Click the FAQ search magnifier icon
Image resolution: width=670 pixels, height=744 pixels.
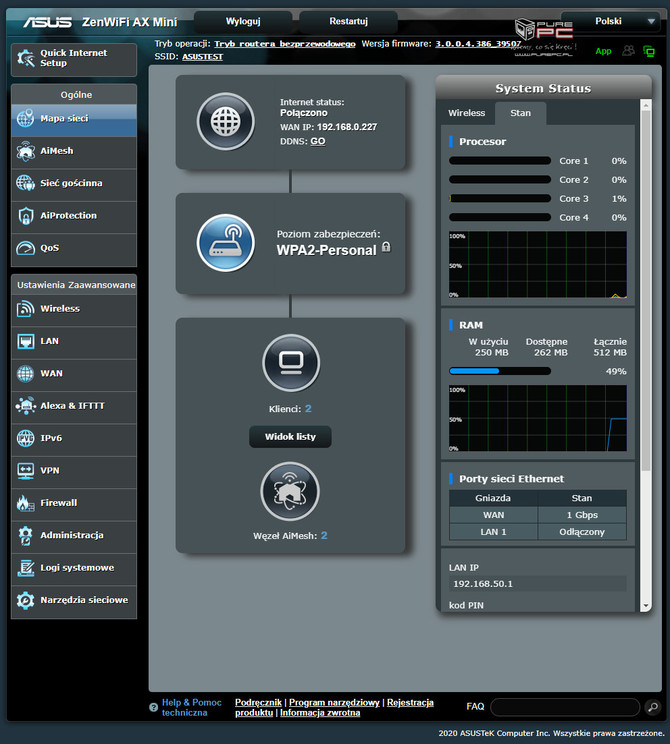(x=653, y=707)
